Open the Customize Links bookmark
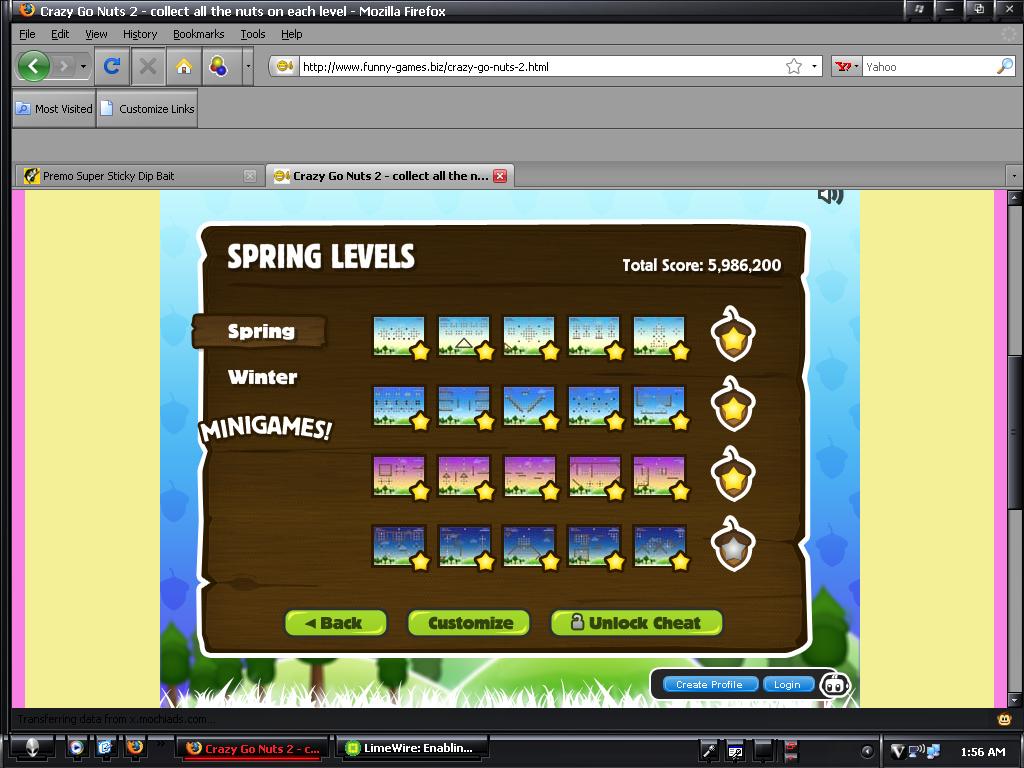 pyautogui.click(x=148, y=109)
